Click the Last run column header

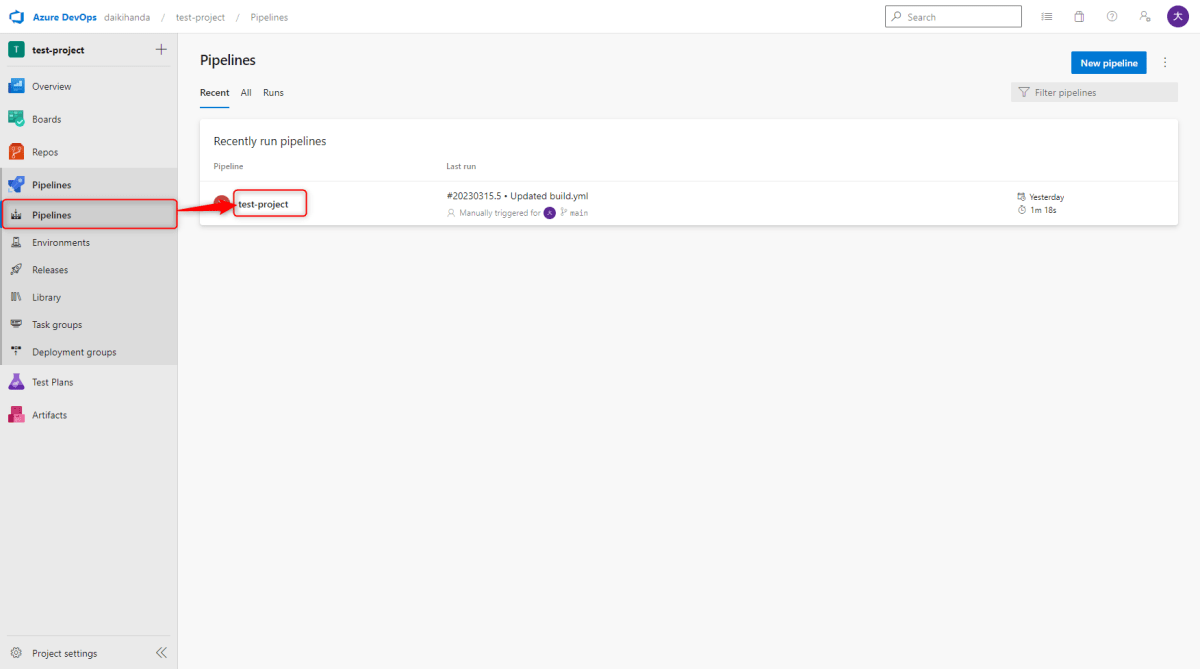tap(461, 166)
